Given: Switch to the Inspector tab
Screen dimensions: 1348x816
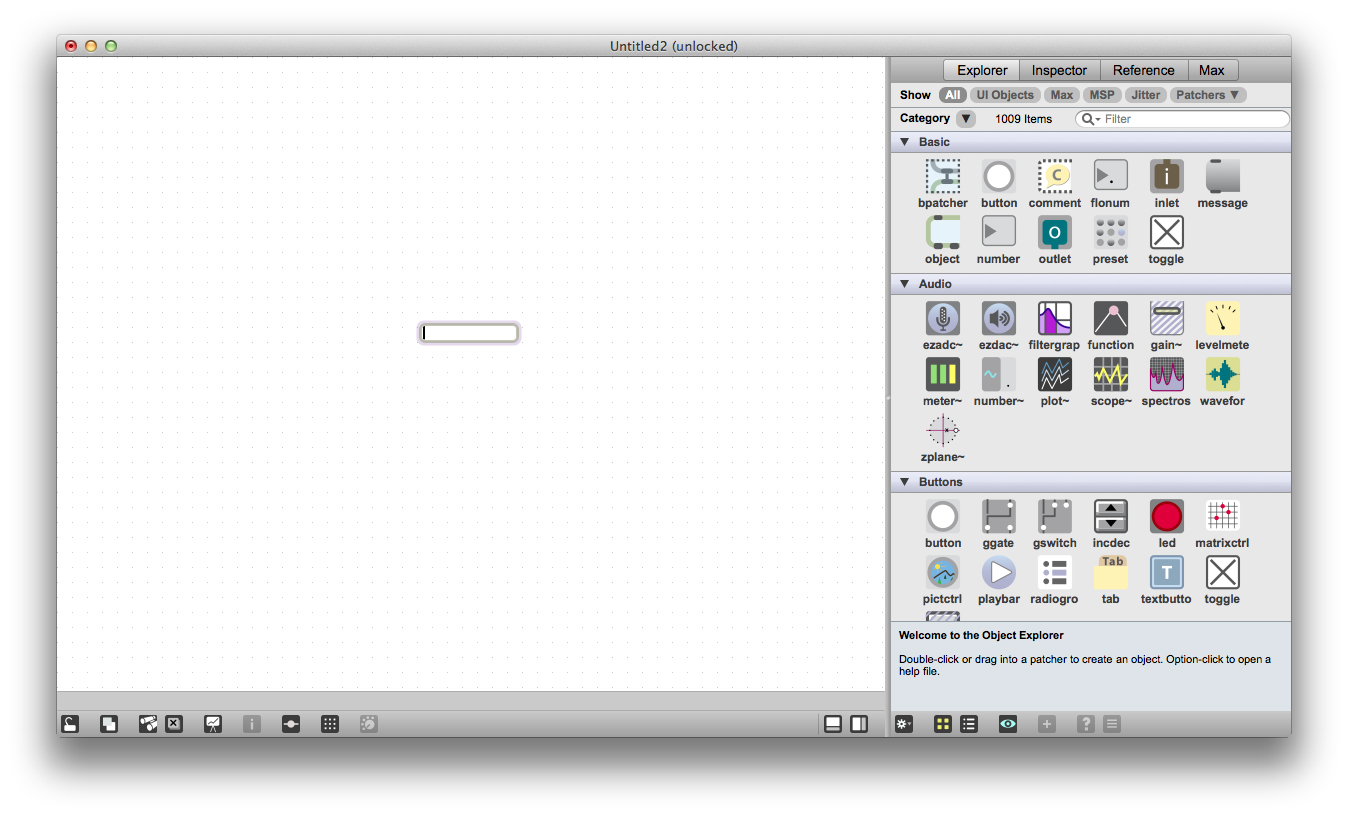Looking at the screenshot, I should pos(1059,70).
